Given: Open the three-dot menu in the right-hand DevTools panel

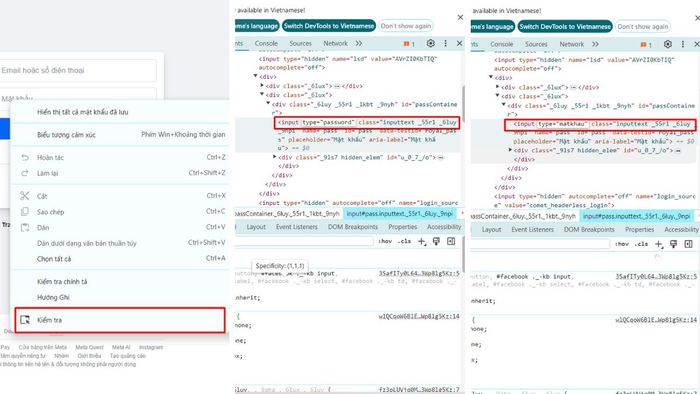Looking at the screenshot, I should 683,44.
